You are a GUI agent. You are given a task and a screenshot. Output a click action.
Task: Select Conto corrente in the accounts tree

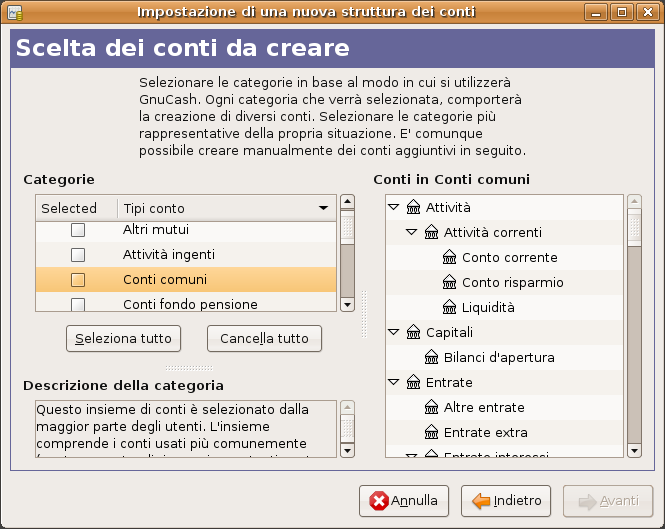[x=510, y=258]
